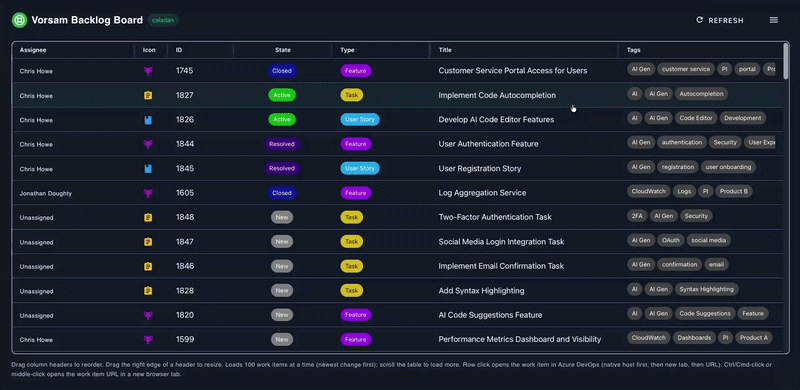Click the feature trophy icon for 1605

click(x=148, y=193)
